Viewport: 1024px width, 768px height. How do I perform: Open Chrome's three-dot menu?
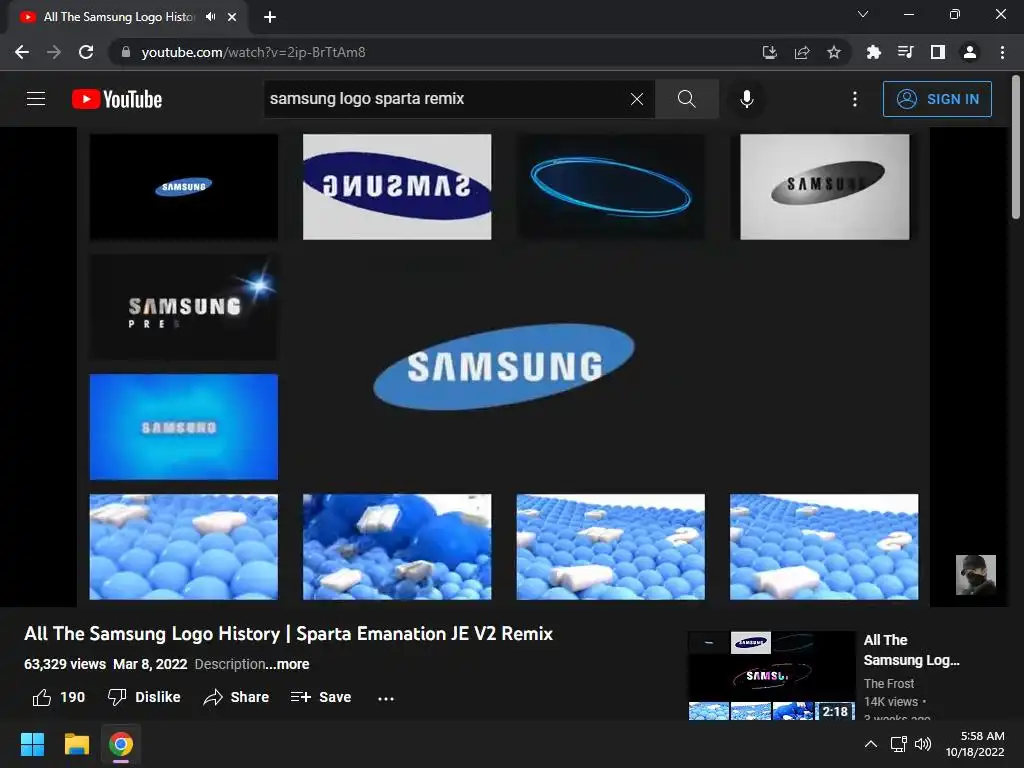[x=1002, y=52]
